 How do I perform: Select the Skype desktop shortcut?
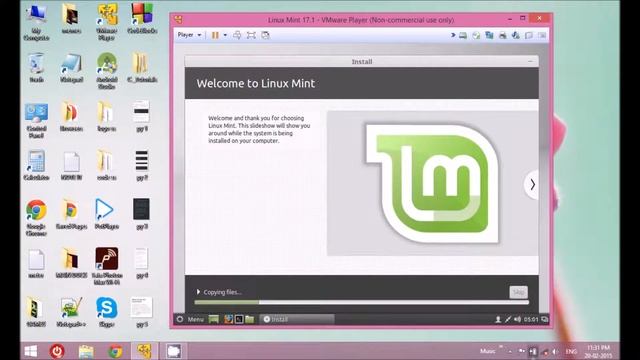[107, 312]
